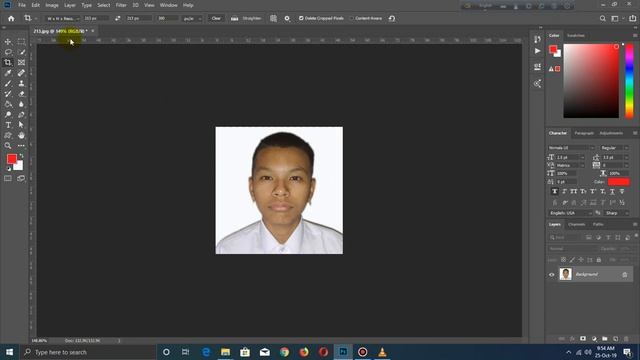Switch to the Paths tab
The image size is (640, 360).
(598, 224)
